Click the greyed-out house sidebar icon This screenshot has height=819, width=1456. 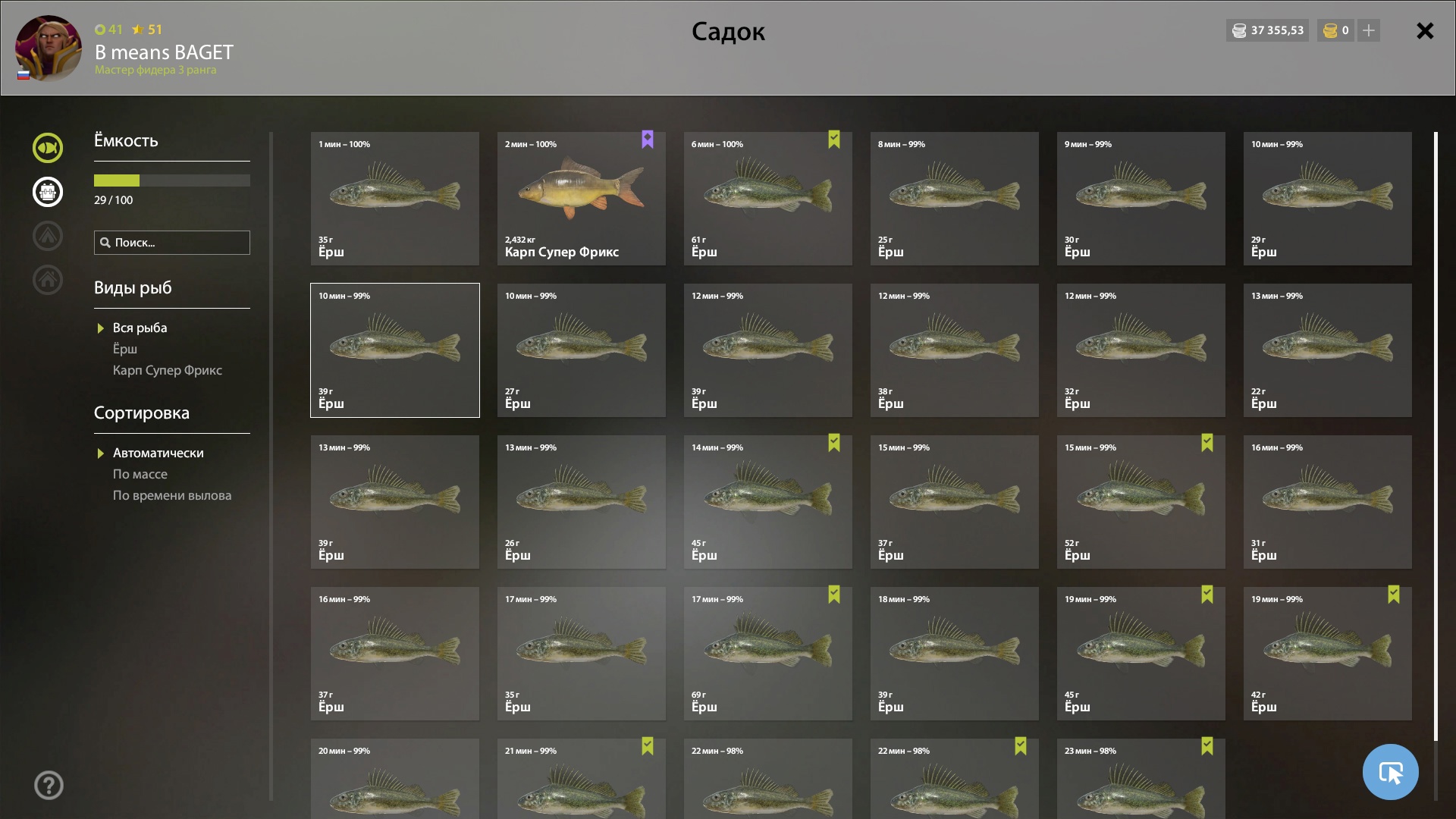47,280
